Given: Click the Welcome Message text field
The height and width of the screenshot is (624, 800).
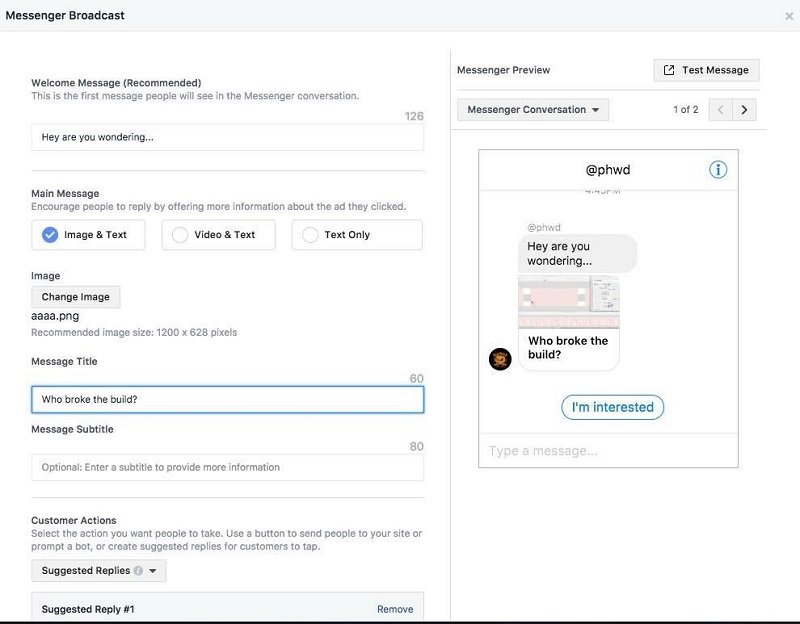Looking at the screenshot, I should click(x=227, y=137).
